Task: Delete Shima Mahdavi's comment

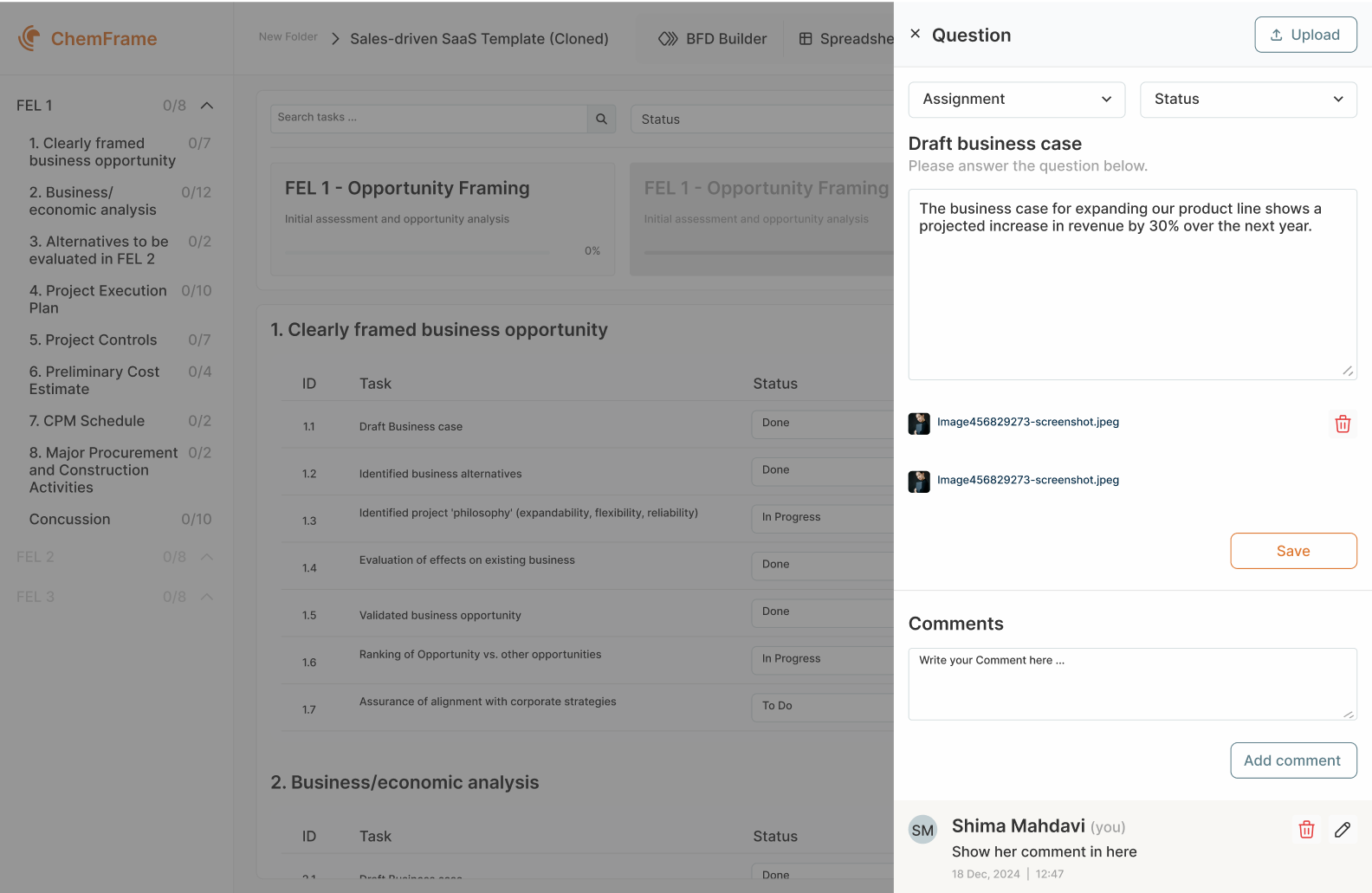Action: (x=1306, y=830)
